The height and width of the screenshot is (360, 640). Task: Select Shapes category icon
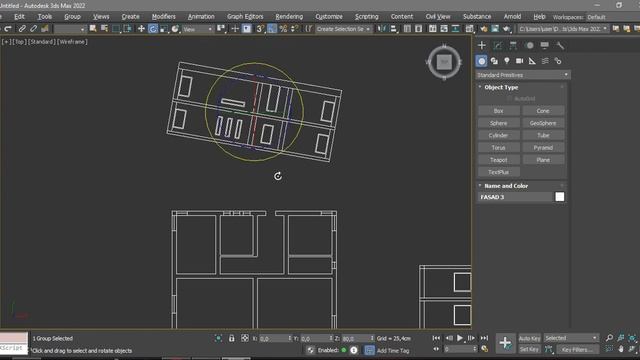coord(494,61)
